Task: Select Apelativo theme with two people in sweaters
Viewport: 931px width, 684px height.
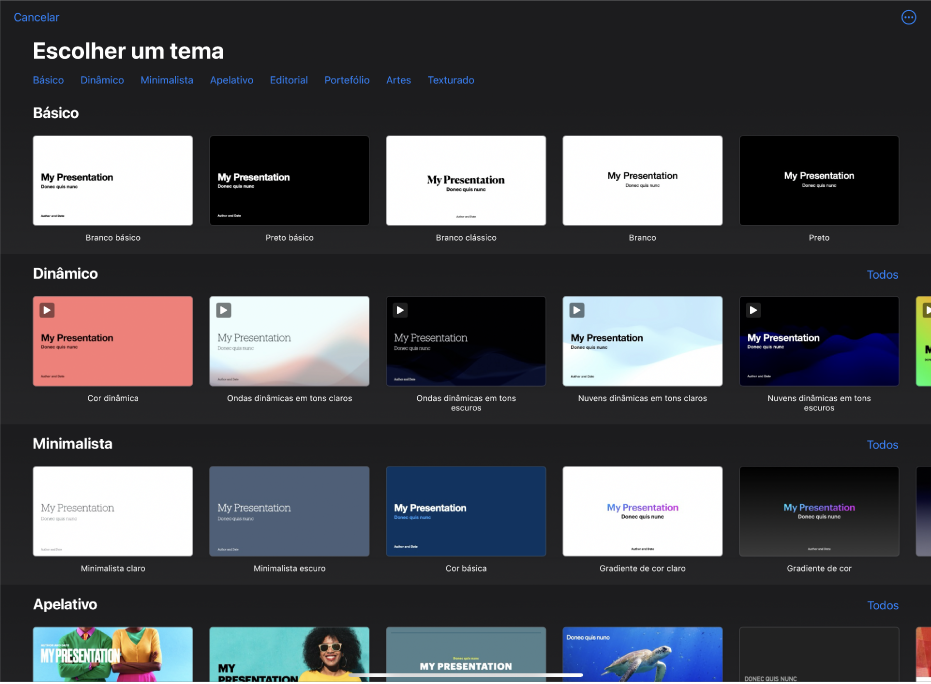Action: click(x=113, y=654)
